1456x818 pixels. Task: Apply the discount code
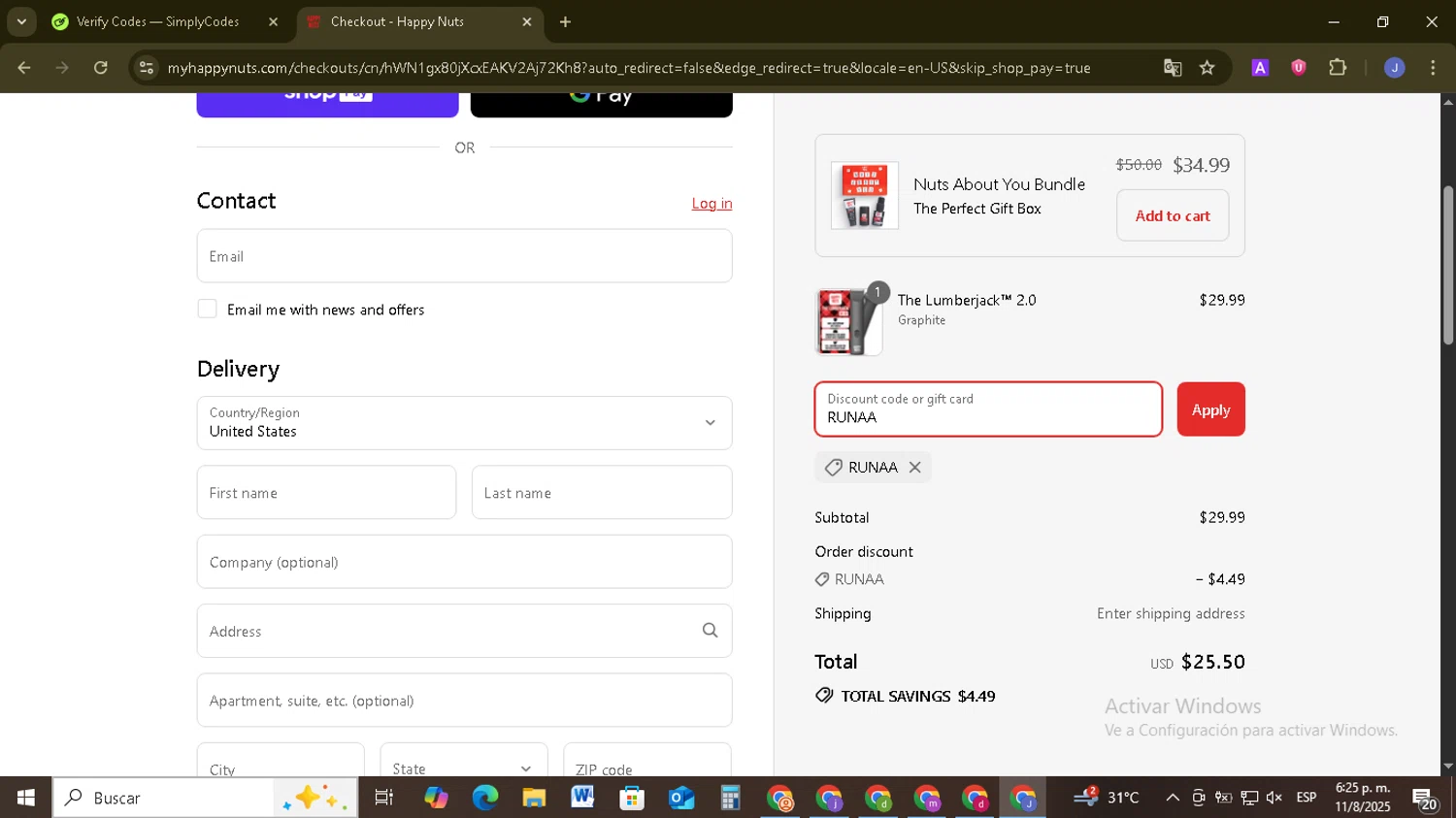pyautogui.click(x=1210, y=409)
